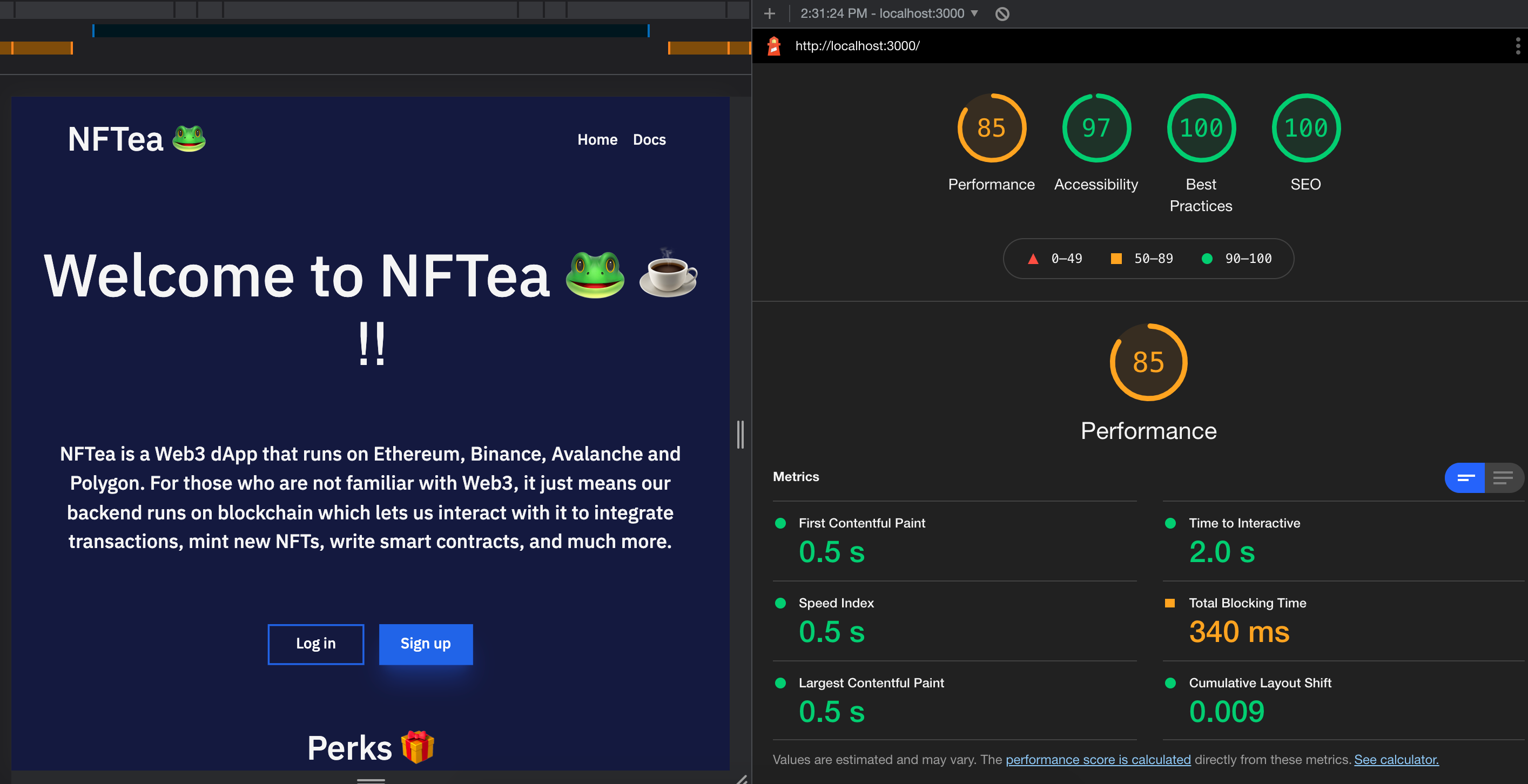Viewport: 1528px width, 784px height.
Task: Click the Lighthouse logo icon beside the URL
Action: click(774, 46)
